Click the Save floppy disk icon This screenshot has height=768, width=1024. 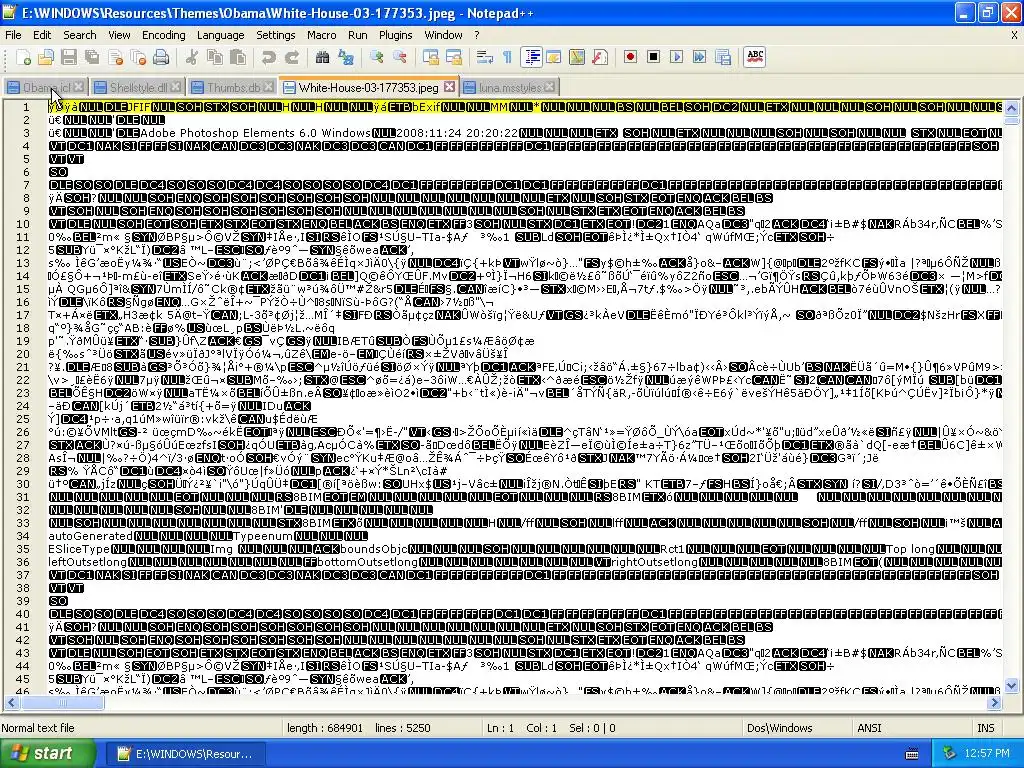[x=69, y=57]
